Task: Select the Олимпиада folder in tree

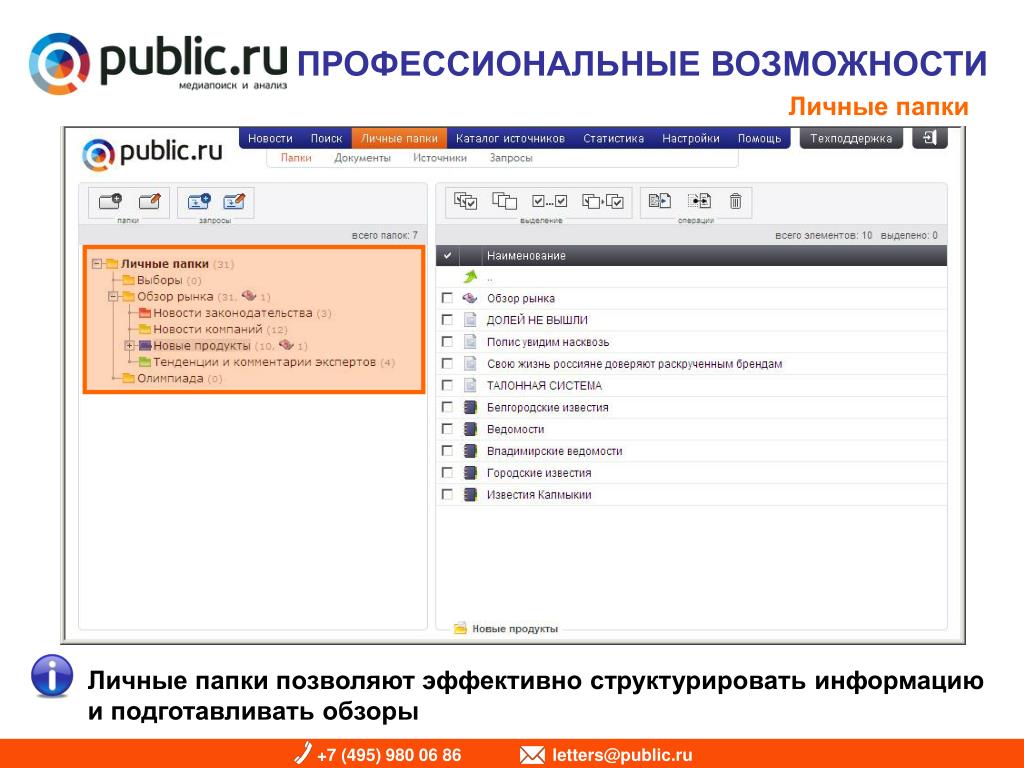Action: coord(170,378)
